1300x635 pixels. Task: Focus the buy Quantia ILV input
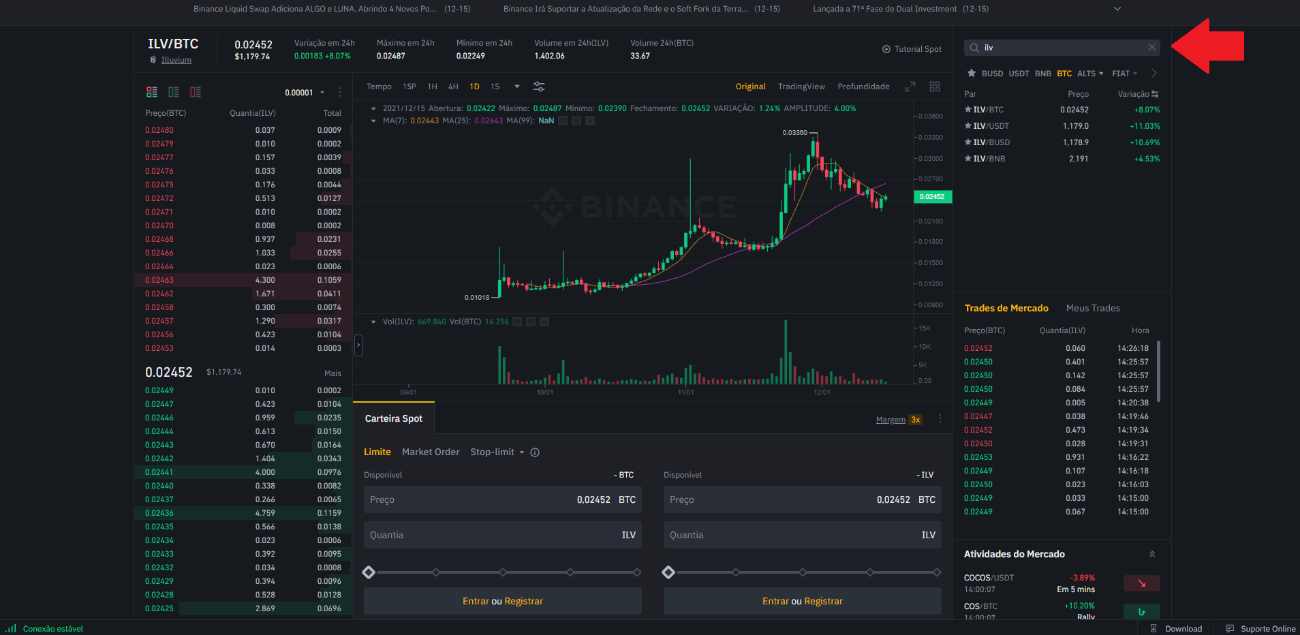point(503,535)
